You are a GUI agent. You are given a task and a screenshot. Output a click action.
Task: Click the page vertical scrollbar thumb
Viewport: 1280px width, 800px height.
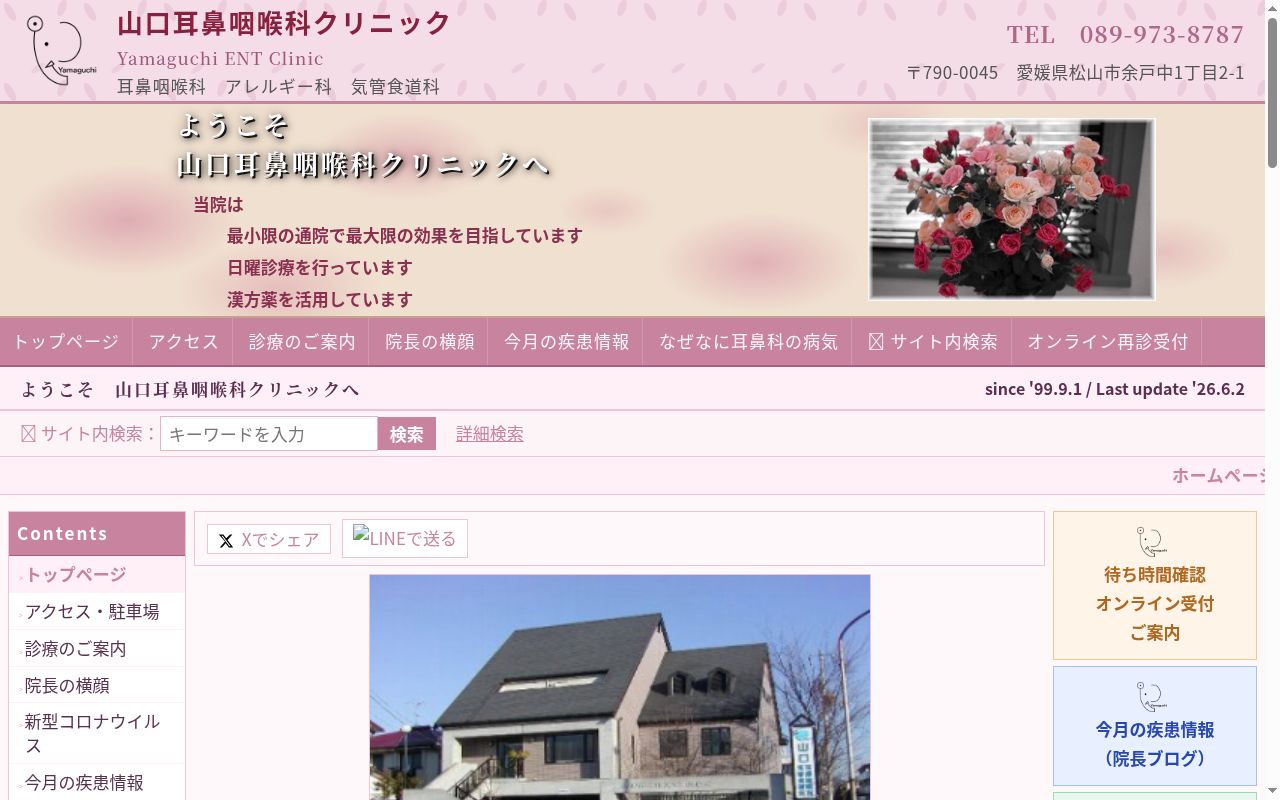(1272, 93)
